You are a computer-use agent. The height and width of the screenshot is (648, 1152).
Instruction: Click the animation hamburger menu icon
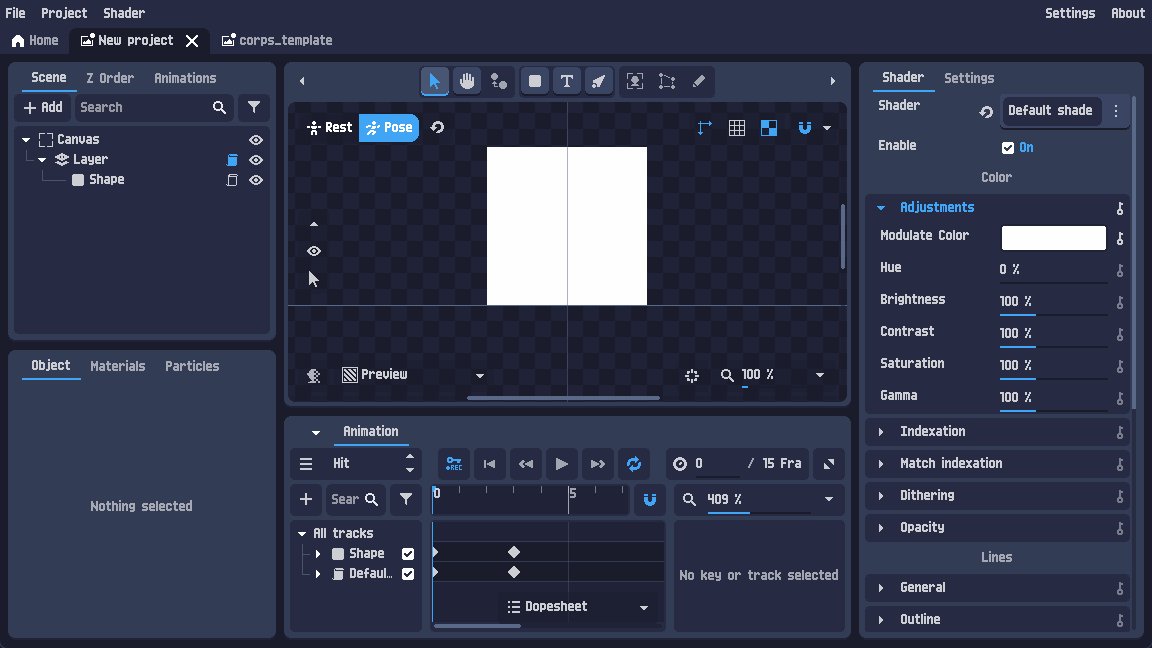tap(306, 464)
